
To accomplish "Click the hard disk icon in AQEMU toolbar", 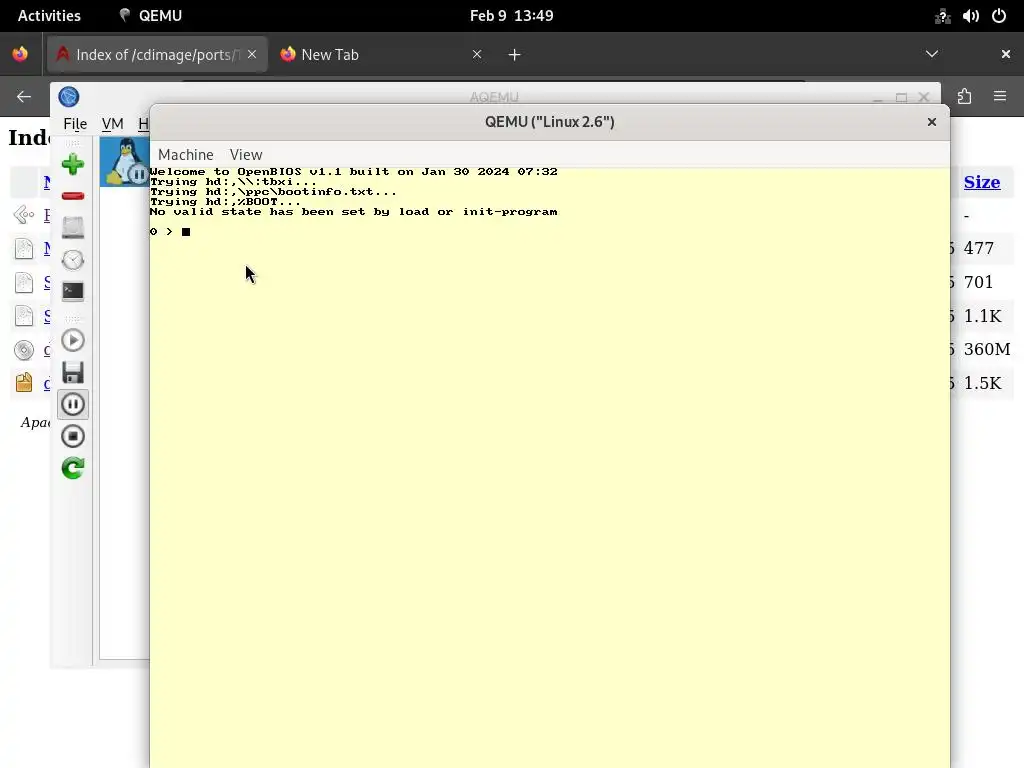I will 72,227.
